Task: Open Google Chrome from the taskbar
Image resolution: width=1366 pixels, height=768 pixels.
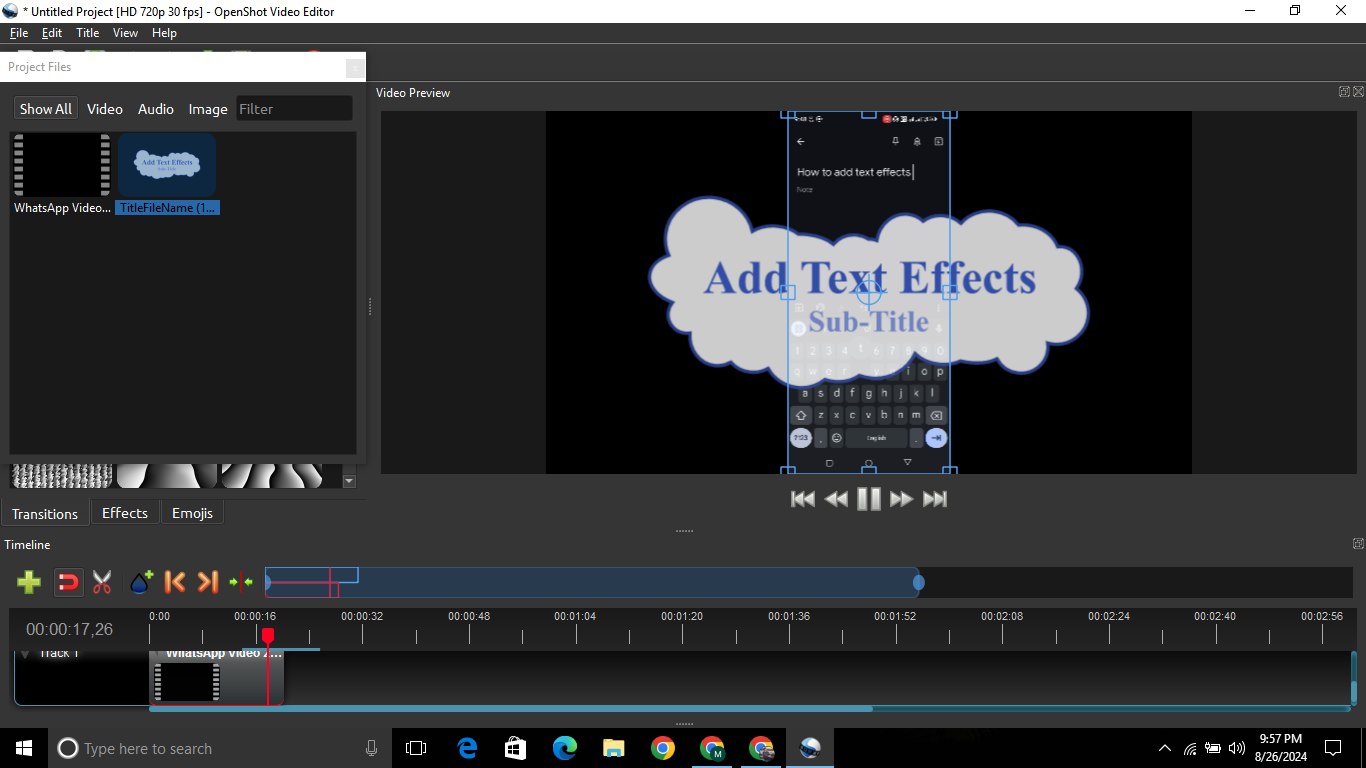Action: click(x=663, y=748)
